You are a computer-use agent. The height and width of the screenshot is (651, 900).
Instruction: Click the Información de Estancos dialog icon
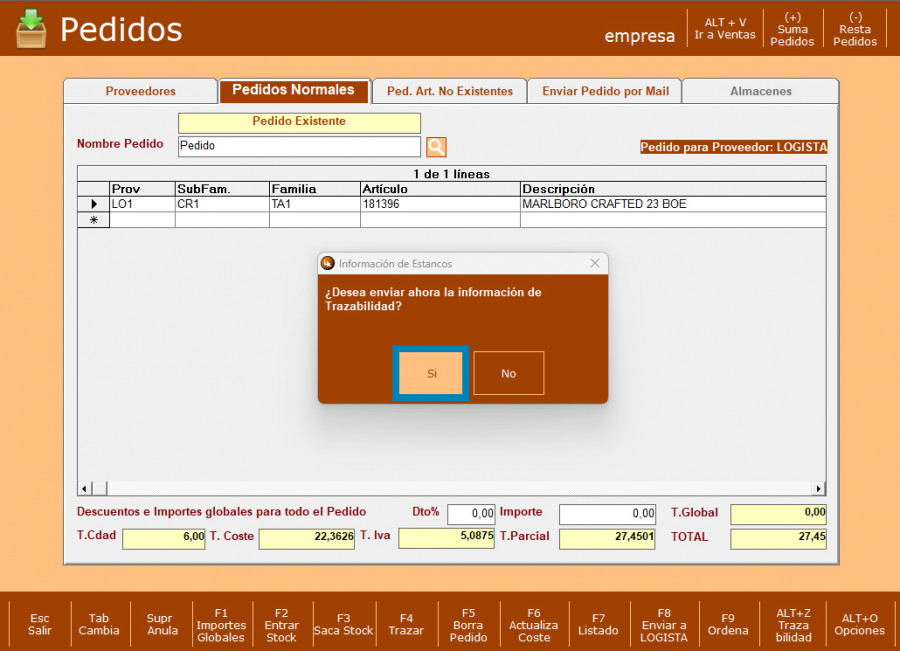[327, 264]
